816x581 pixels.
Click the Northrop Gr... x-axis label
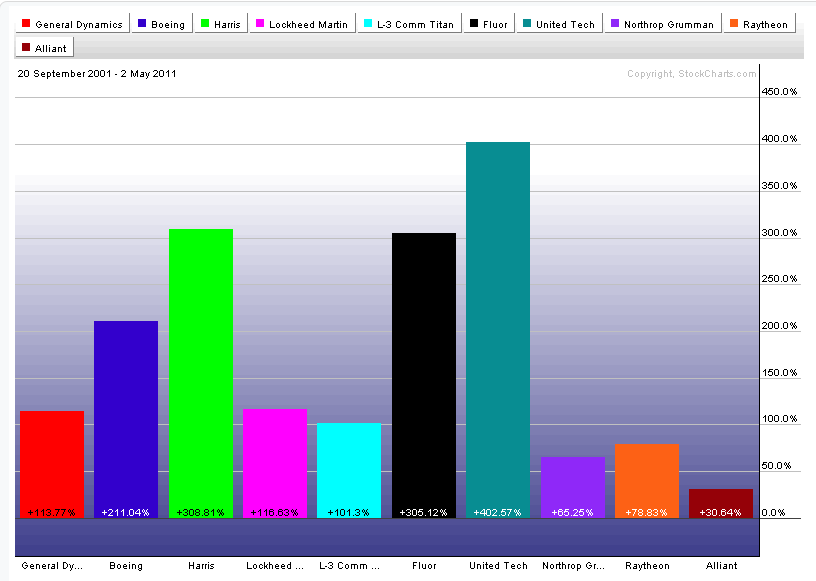click(573, 566)
